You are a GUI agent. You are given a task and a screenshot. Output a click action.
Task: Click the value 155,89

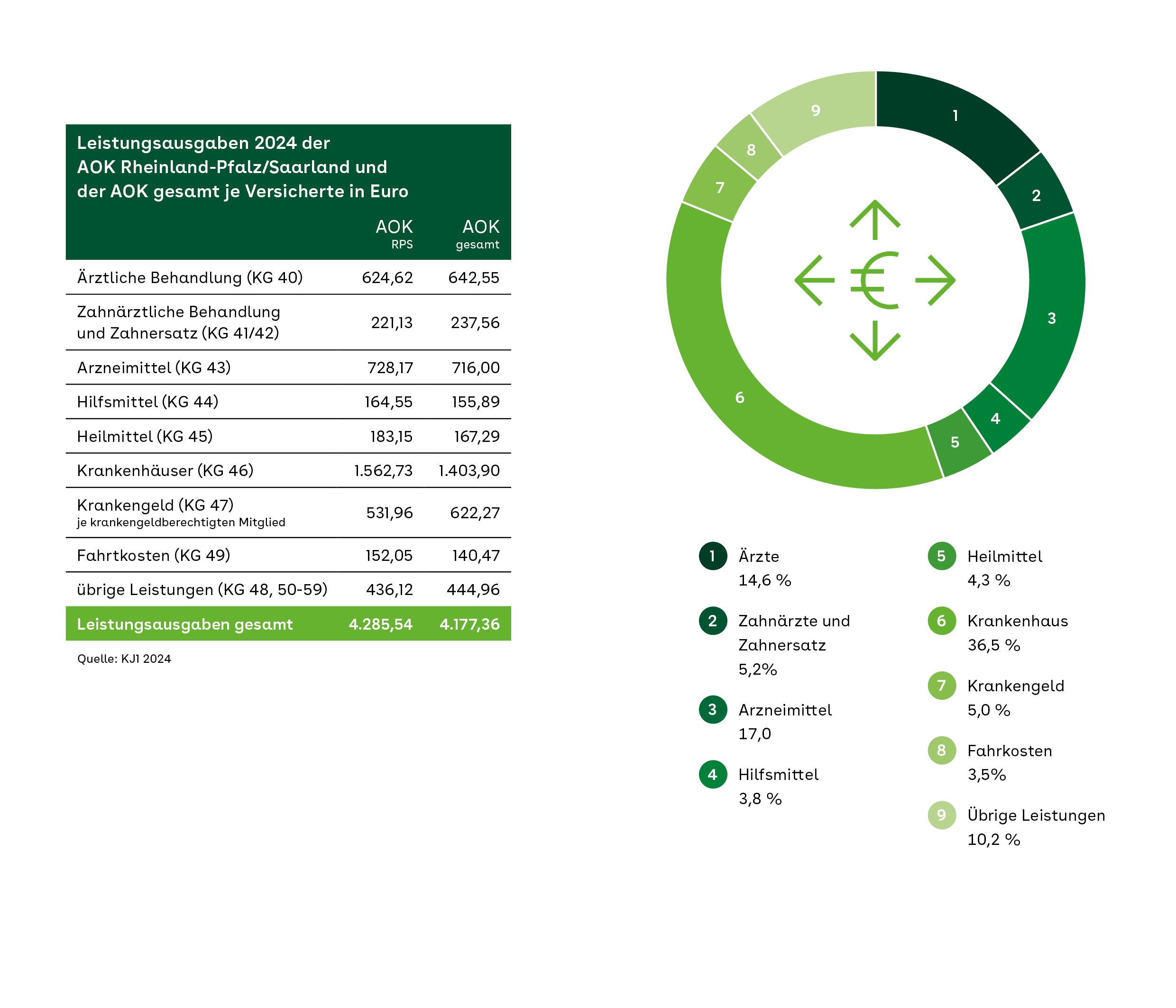476,402
